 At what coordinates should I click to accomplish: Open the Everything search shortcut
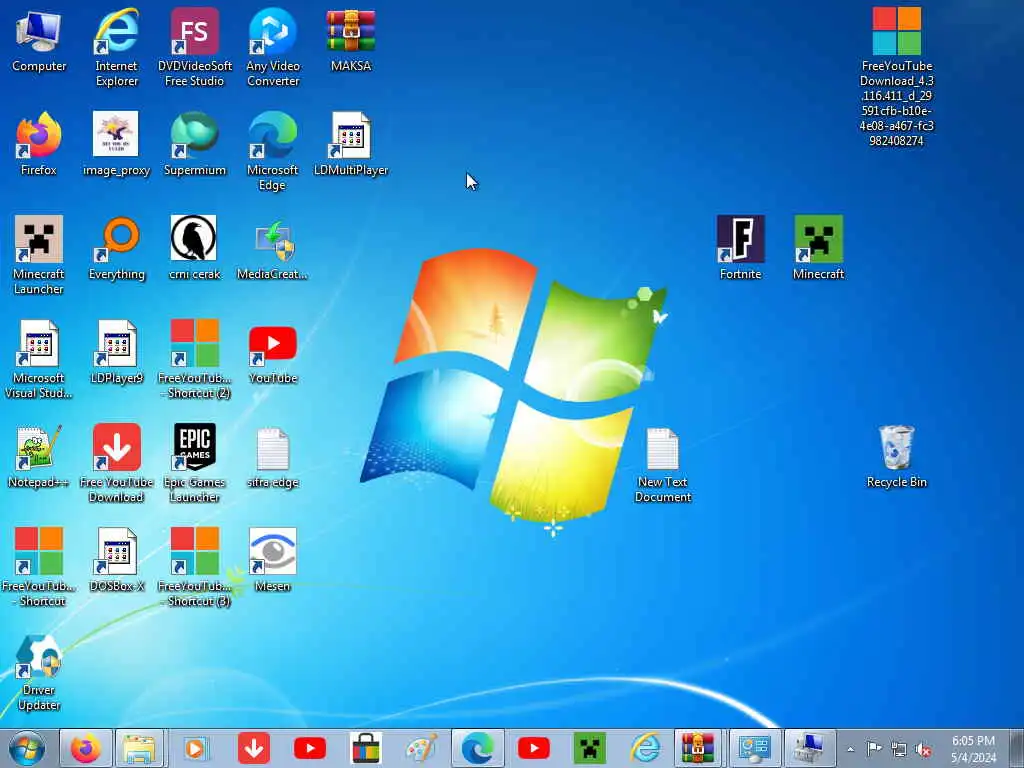pyautogui.click(x=116, y=249)
